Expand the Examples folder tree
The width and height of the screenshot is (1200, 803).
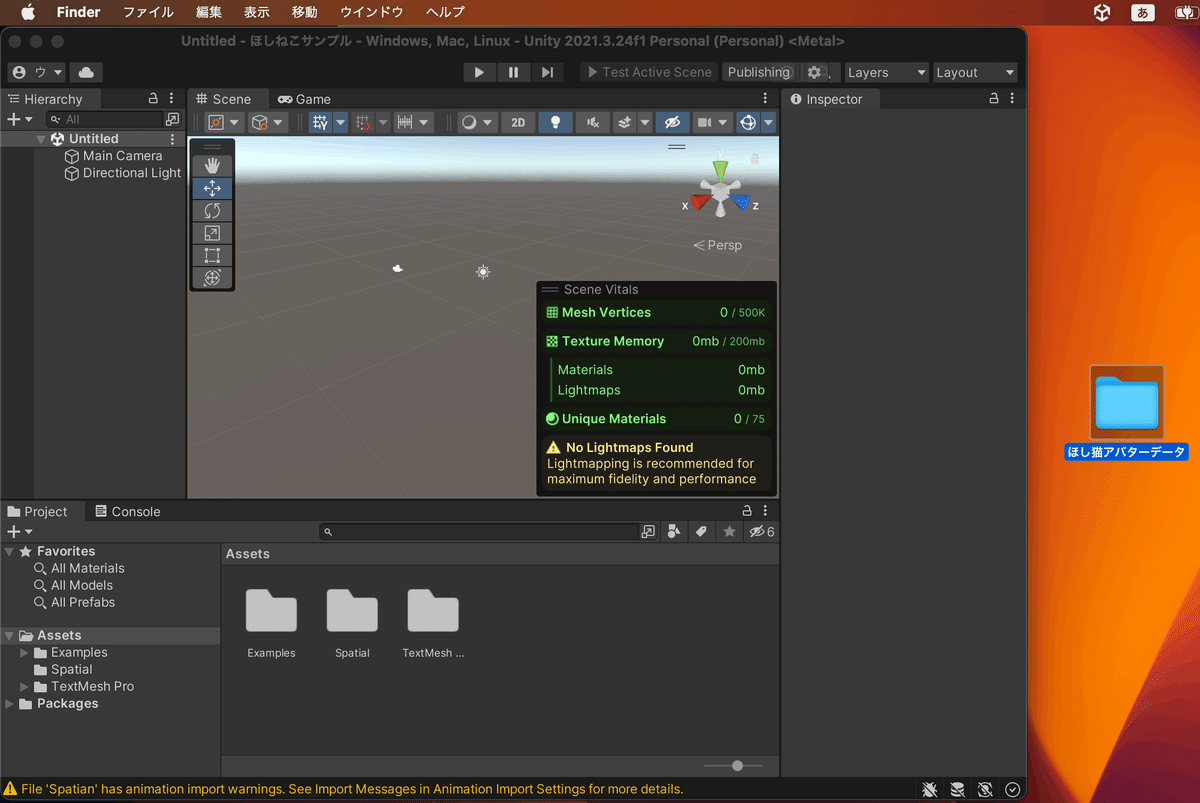25,653
